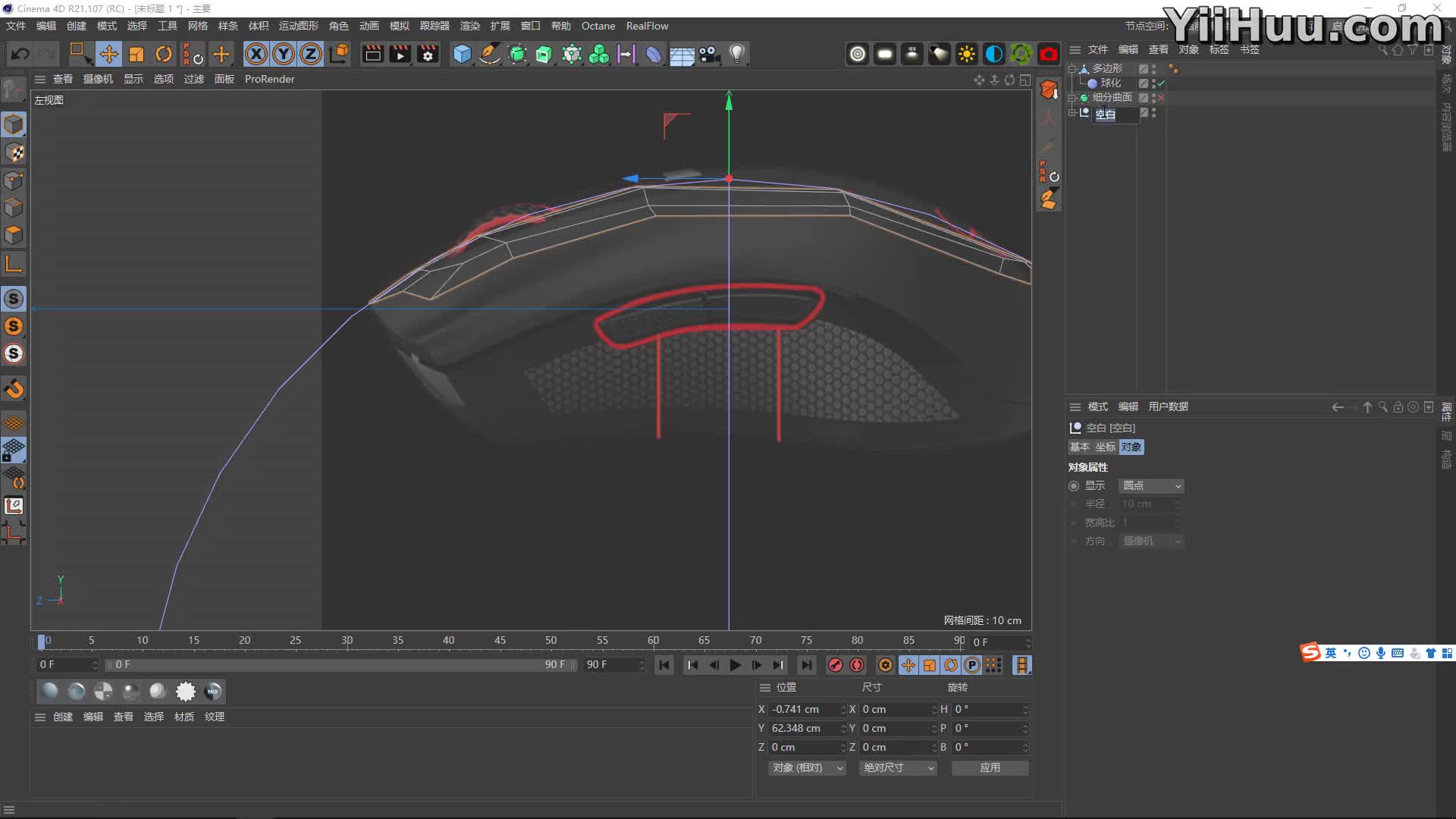Viewport: 1456px width, 819px height.
Task: Go to end of animation
Action: tap(807, 665)
